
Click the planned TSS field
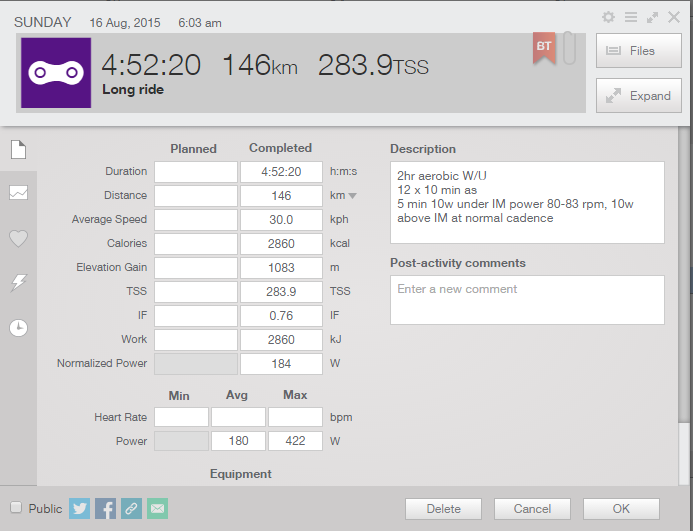[x=196, y=292]
